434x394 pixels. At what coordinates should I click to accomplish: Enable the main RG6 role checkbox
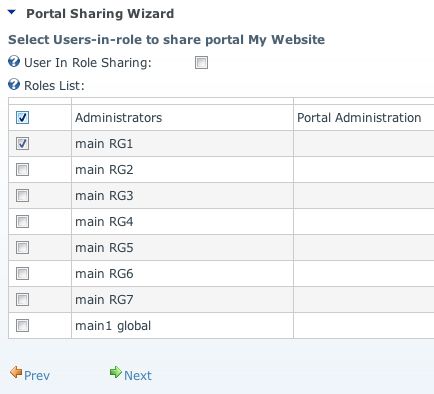[x=22, y=273]
